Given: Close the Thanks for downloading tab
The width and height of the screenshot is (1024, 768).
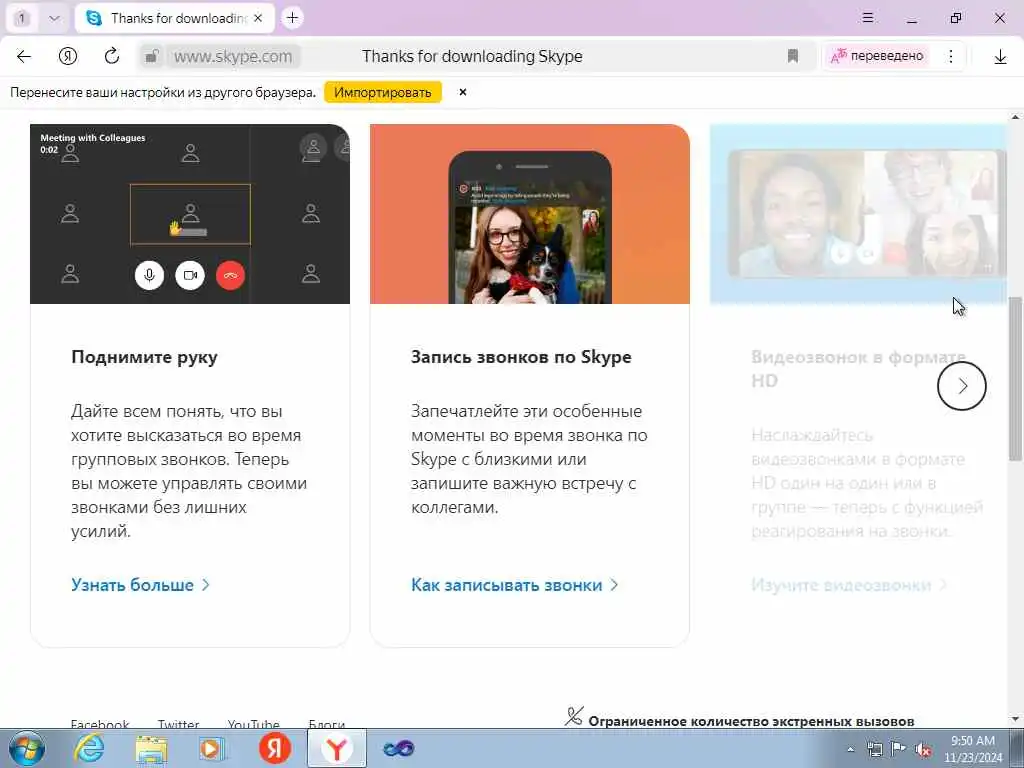Looking at the screenshot, I should point(259,18).
